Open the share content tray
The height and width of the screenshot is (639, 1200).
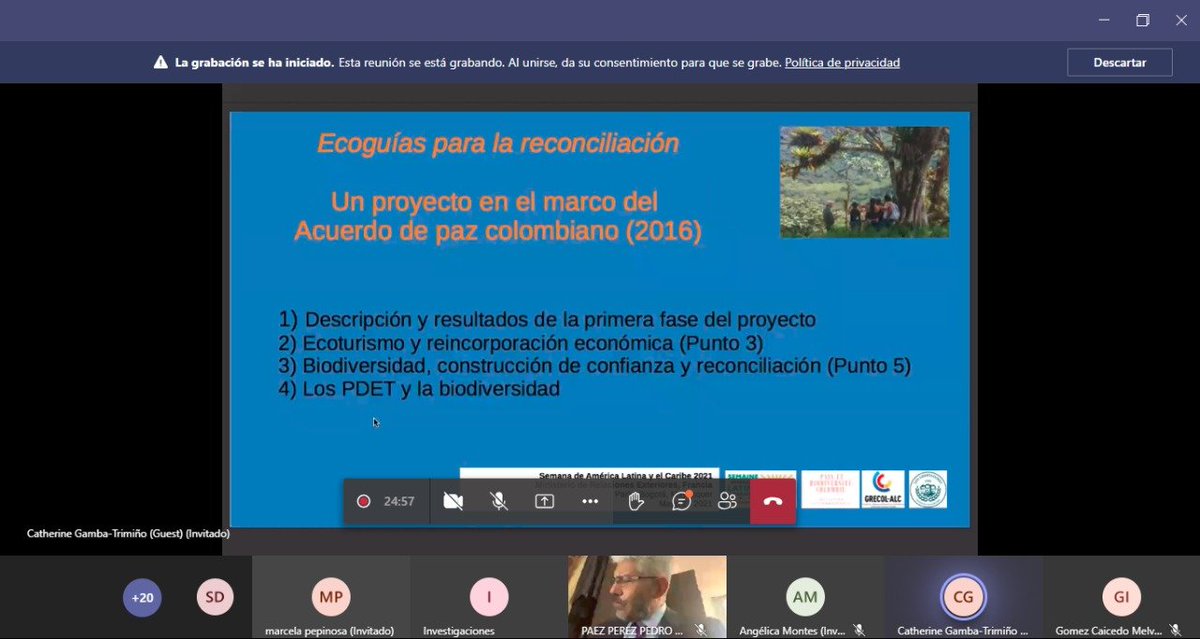point(544,501)
